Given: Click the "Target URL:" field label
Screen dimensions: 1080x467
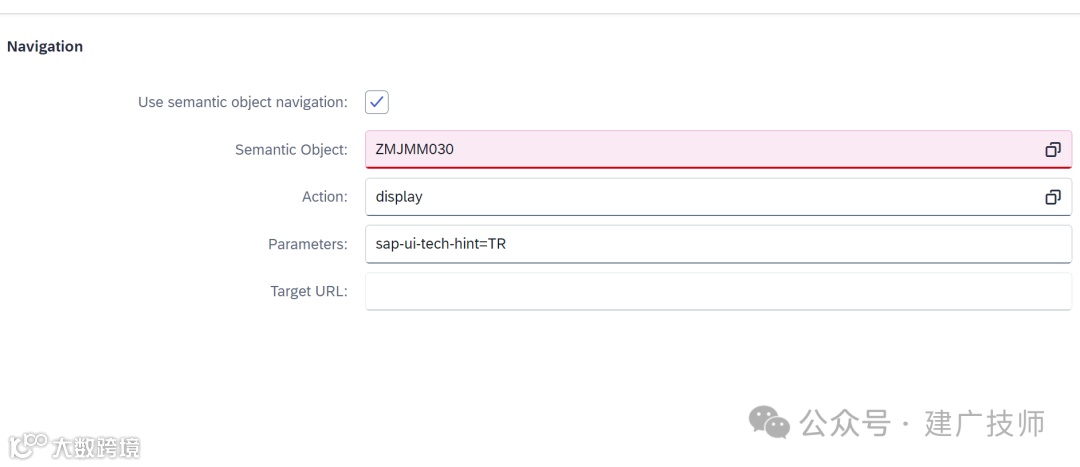Looking at the screenshot, I should (x=308, y=291).
